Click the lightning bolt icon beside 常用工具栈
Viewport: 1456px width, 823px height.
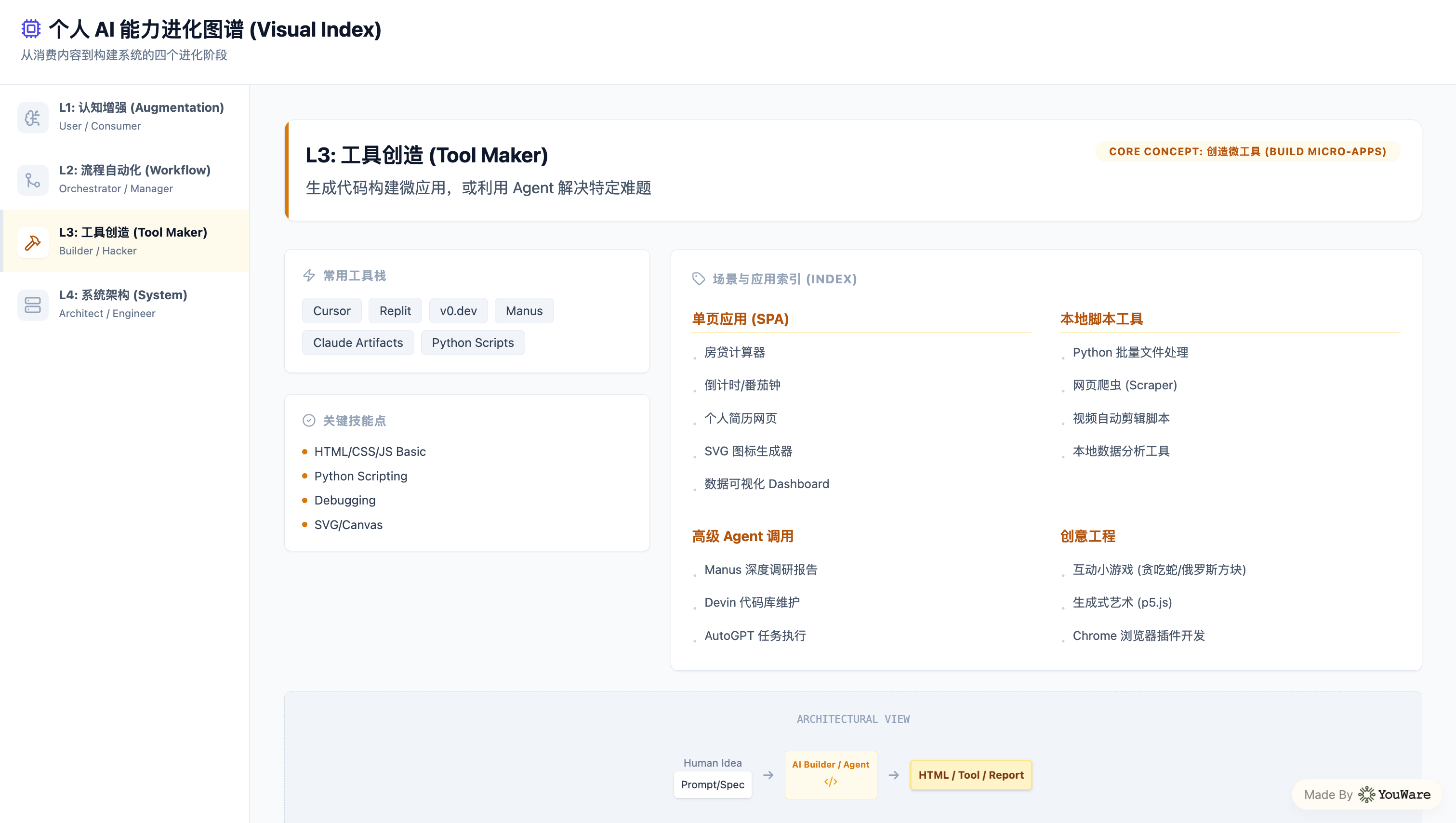[x=309, y=276]
